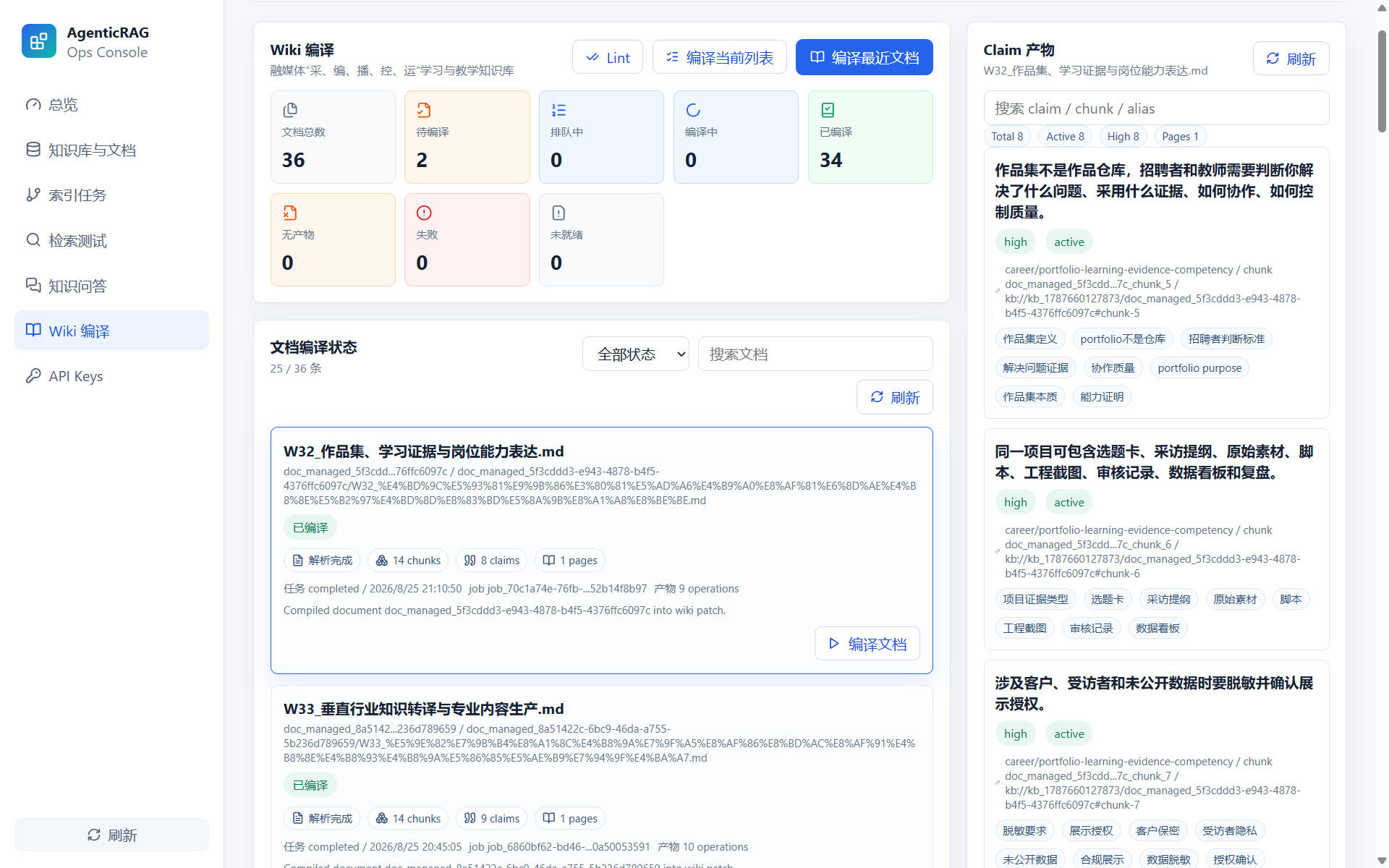
Task: Open 检索测试 in sidebar
Action: click(x=111, y=240)
